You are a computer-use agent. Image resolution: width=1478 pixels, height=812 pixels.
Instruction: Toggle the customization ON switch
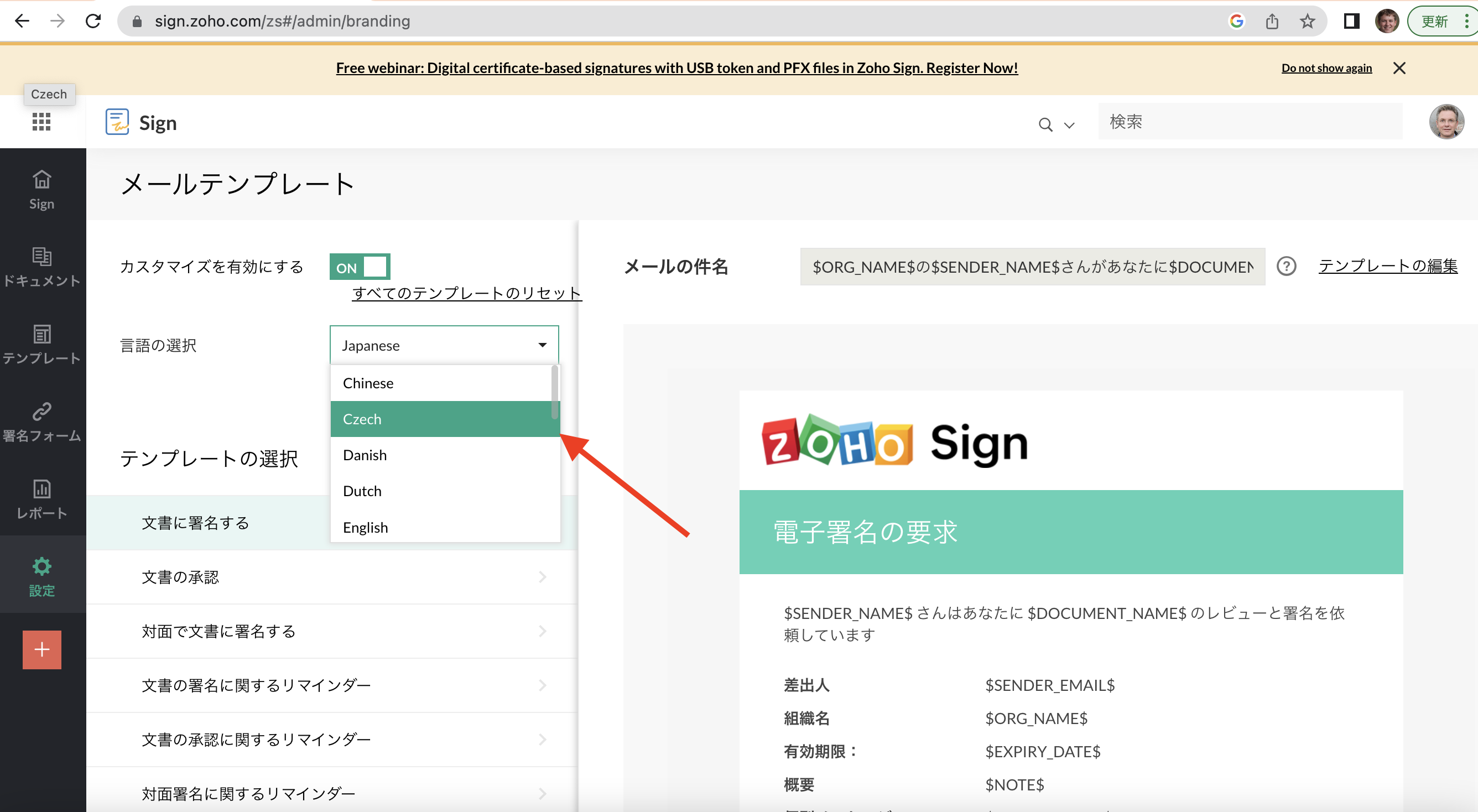[360, 267]
